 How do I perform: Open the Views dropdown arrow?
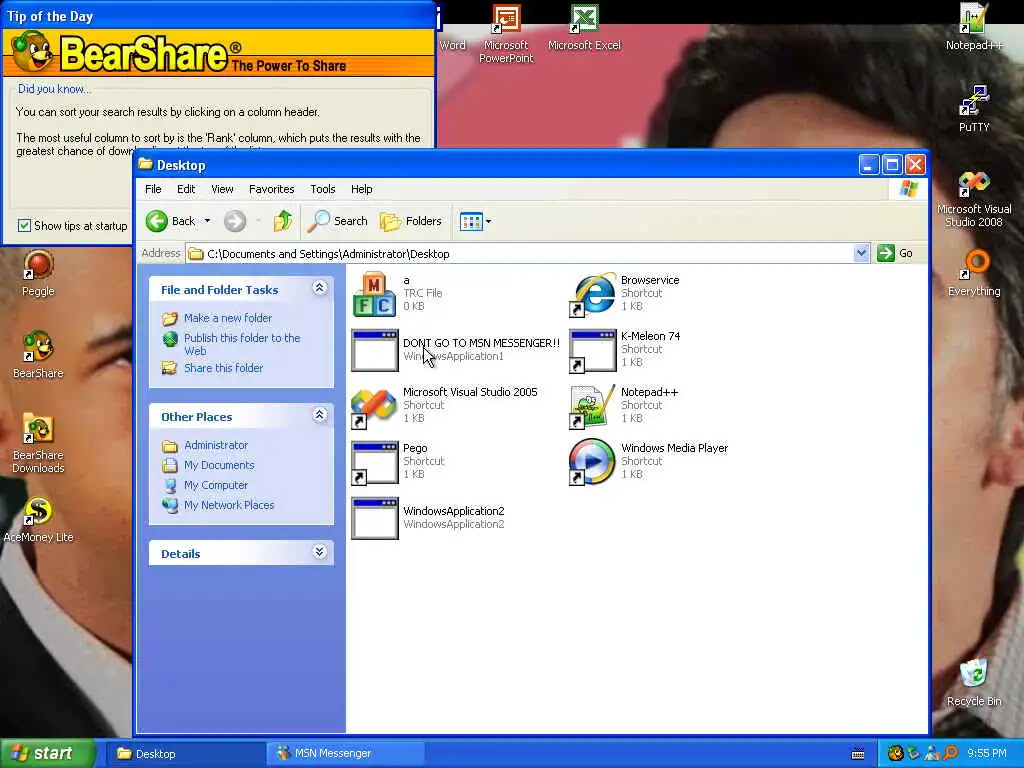pos(488,221)
